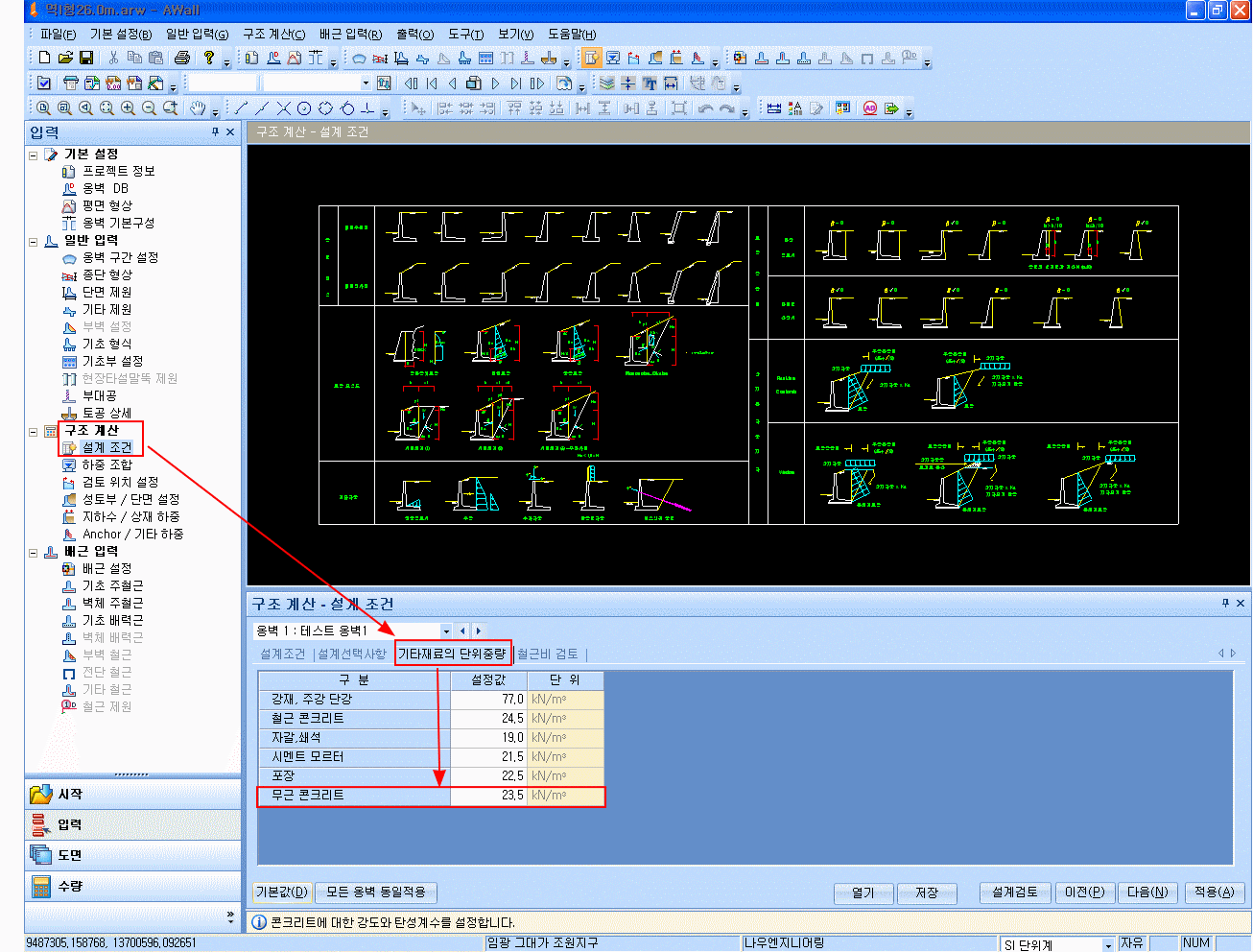Select 하중 조합 in the tree

click(106, 464)
